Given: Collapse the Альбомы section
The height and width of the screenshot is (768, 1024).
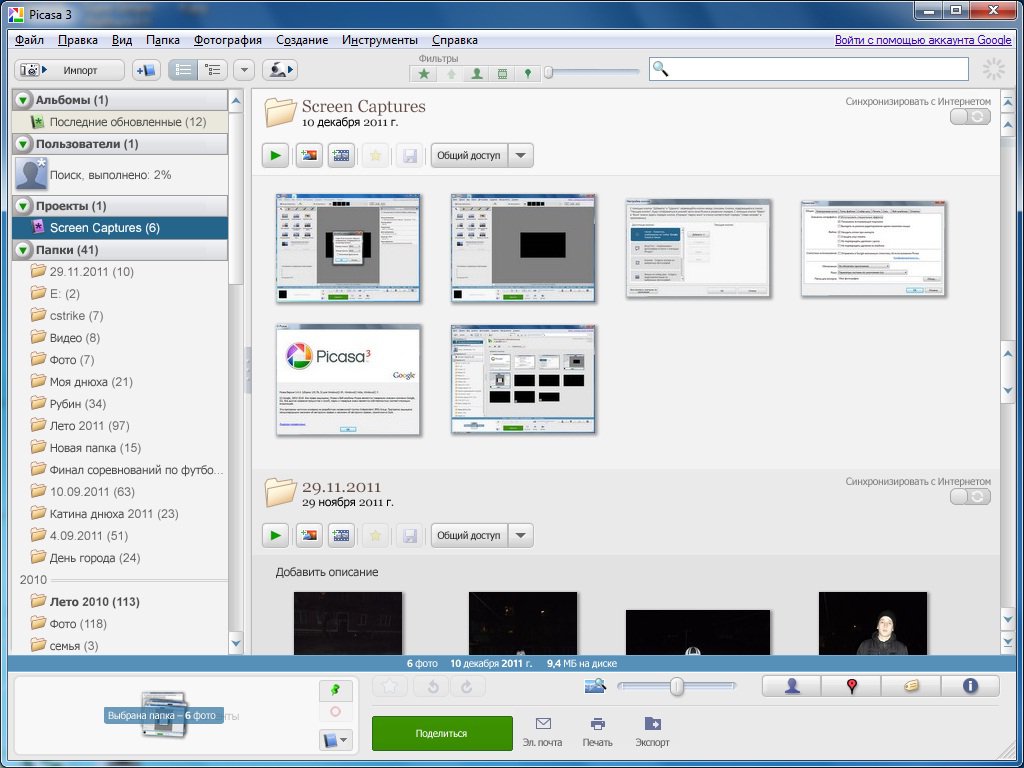Looking at the screenshot, I should (24, 100).
